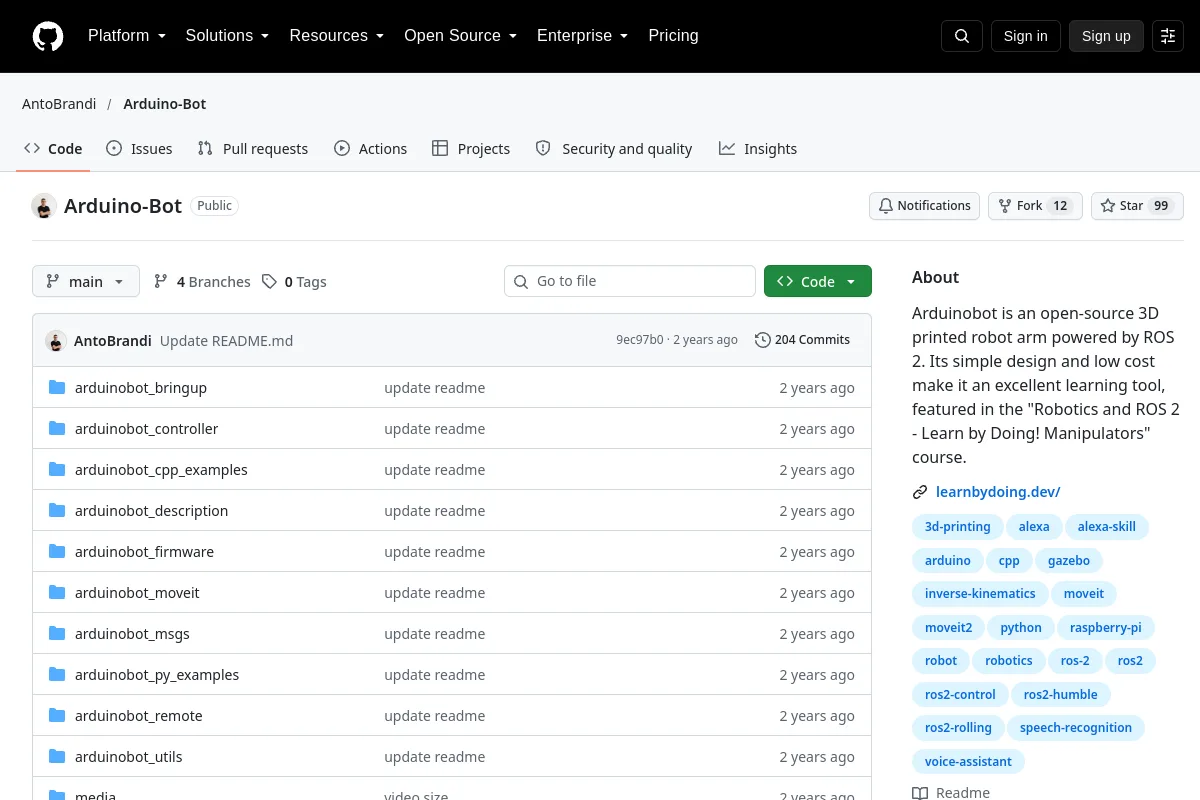Click the arduinobot_cpp_examples folder icon
The width and height of the screenshot is (1200, 800).
click(57, 469)
